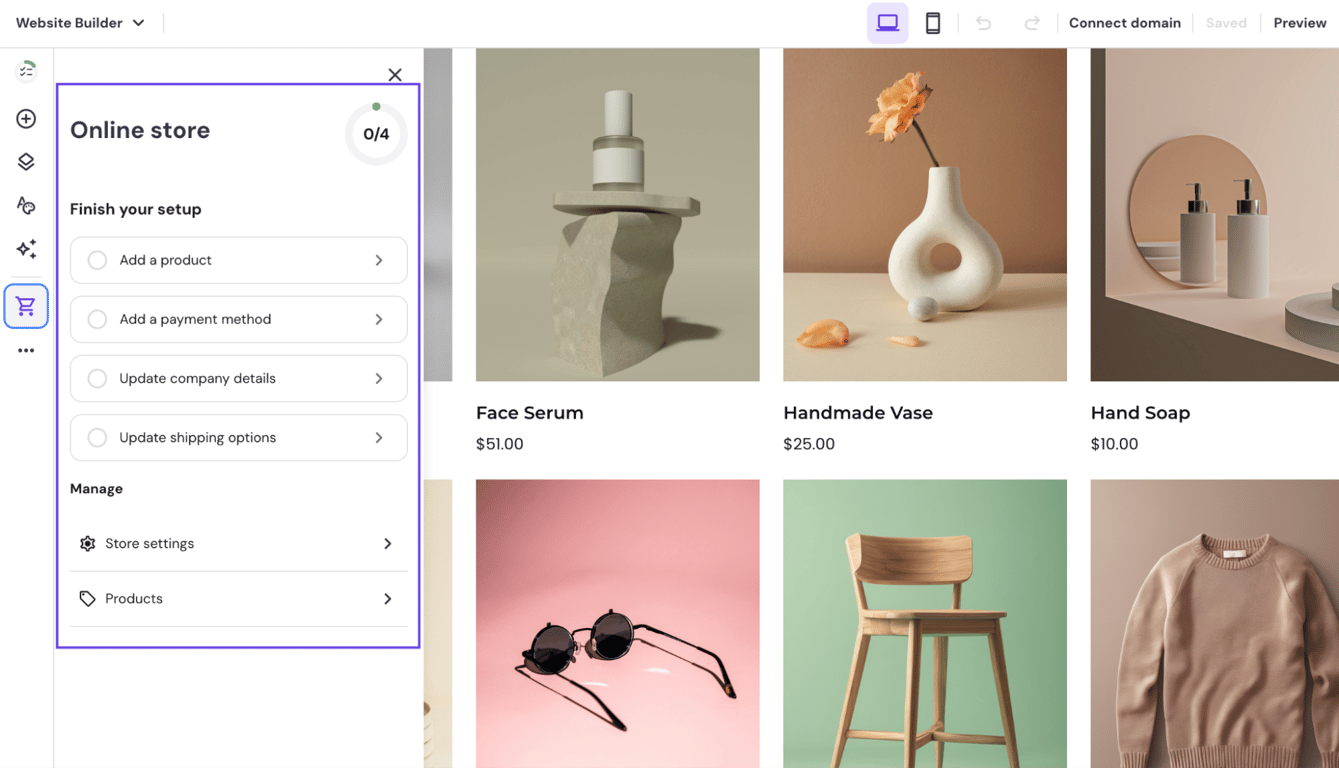Open the Store settings gear option

coord(238,543)
